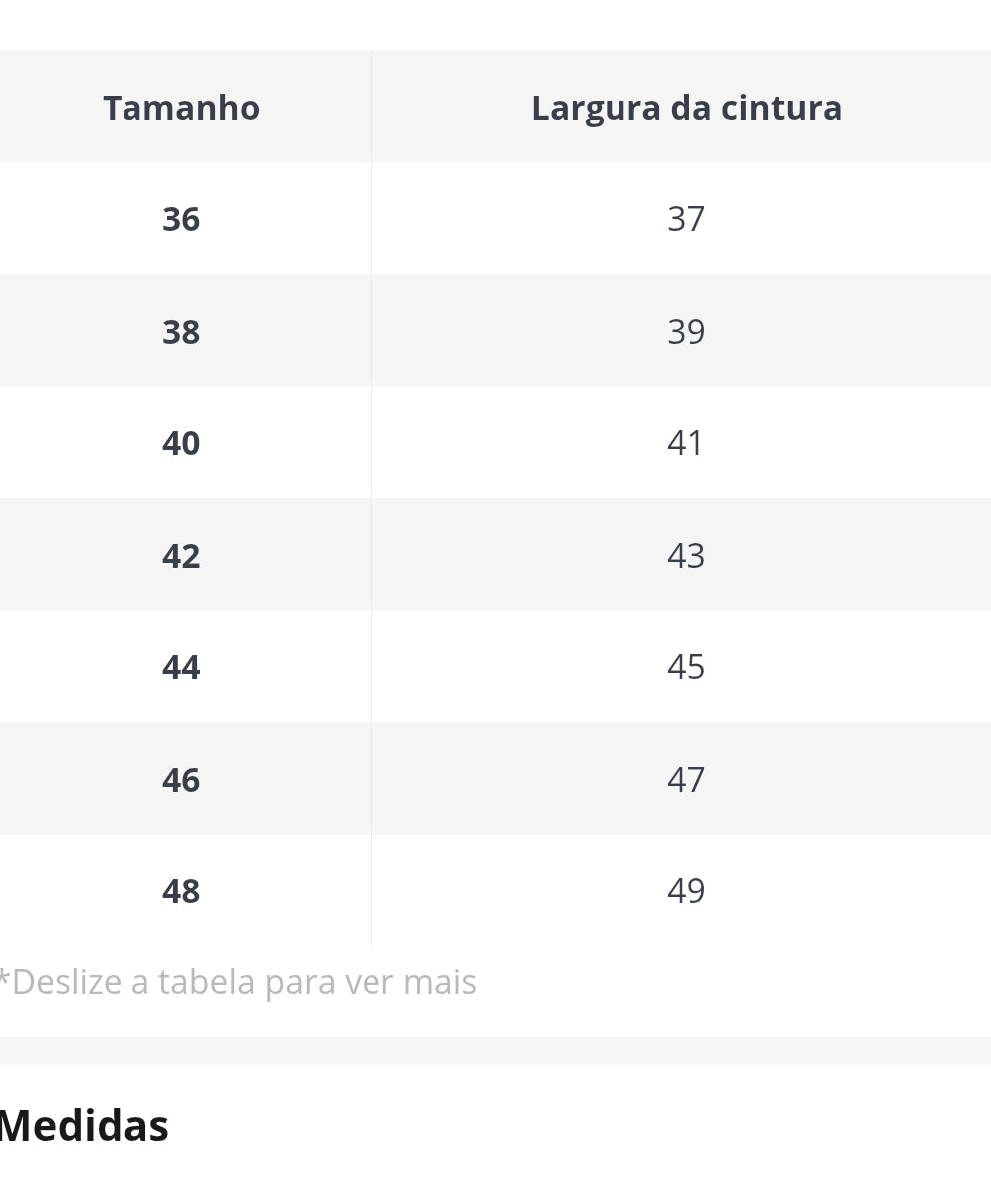Select size 46 row label

coord(181,779)
